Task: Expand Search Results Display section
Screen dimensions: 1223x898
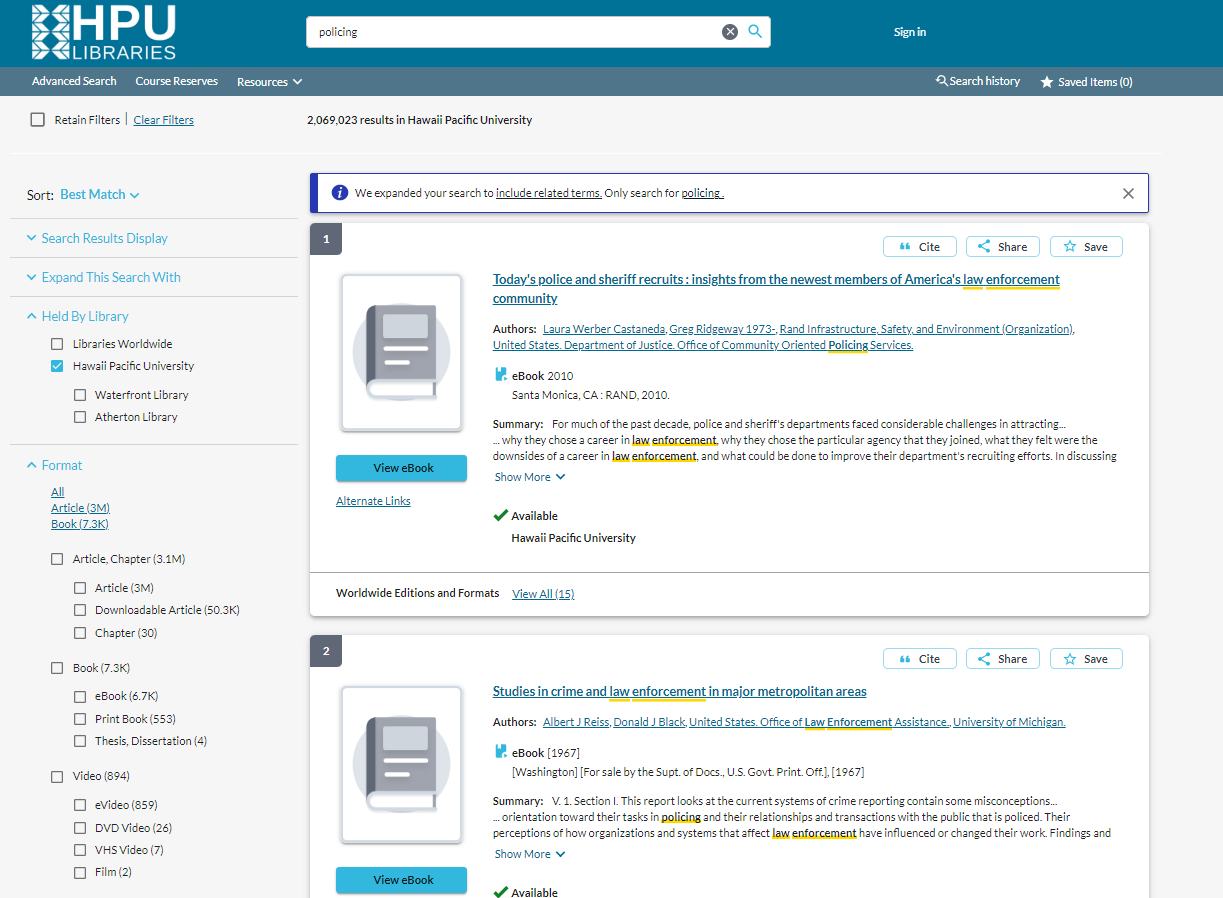Action: (x=96, y=238)
